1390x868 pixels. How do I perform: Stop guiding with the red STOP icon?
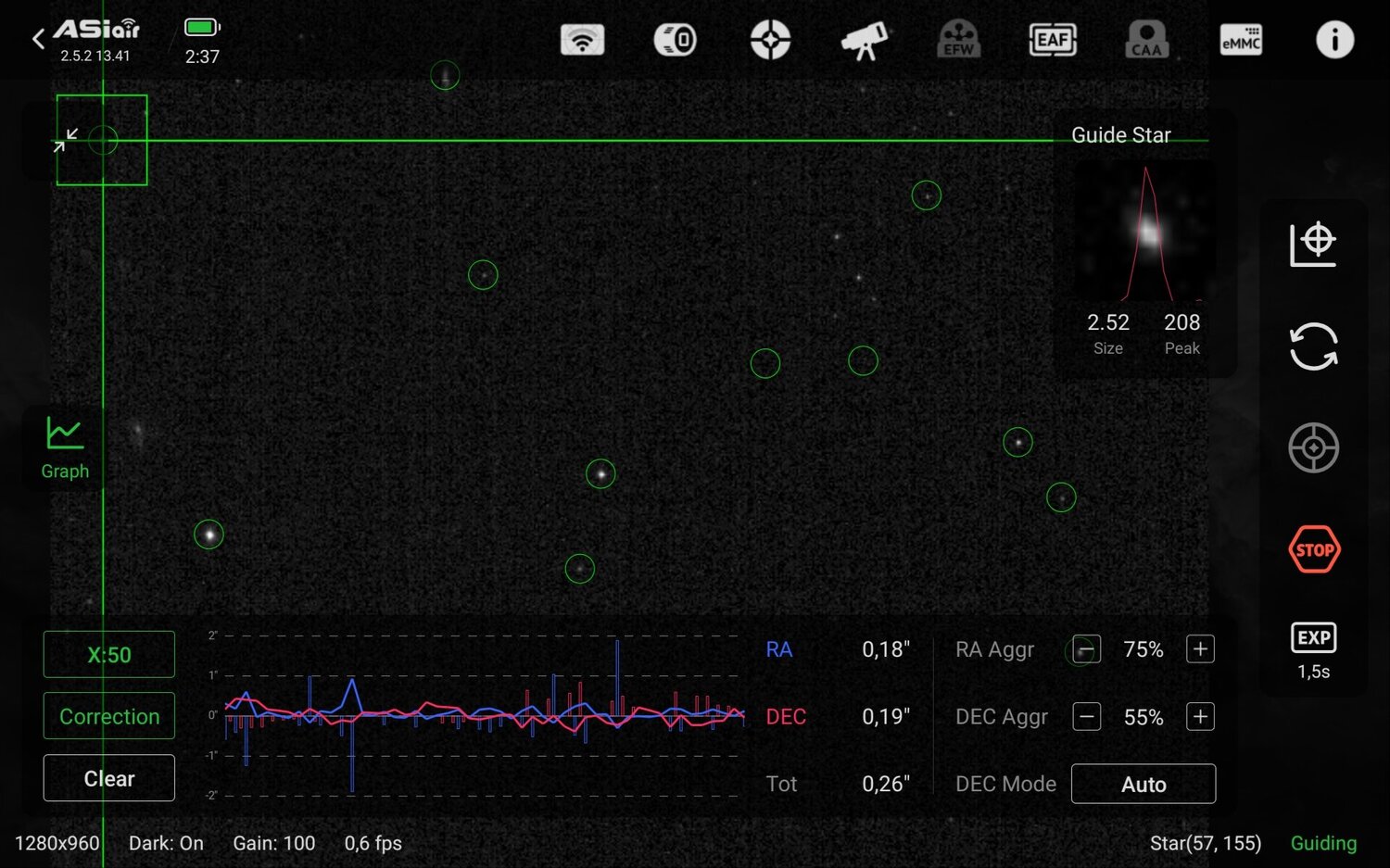pos(1313,549)
